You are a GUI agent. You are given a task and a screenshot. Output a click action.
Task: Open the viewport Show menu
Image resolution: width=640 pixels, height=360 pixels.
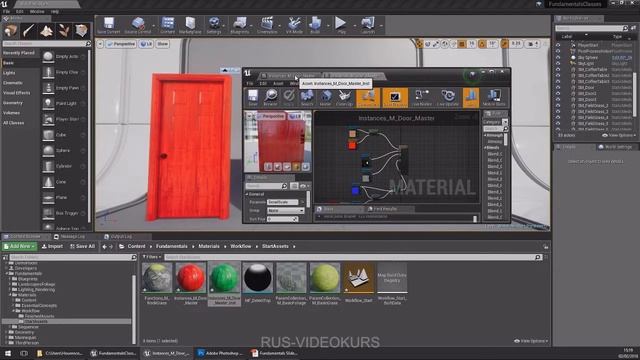coord(162,44)
